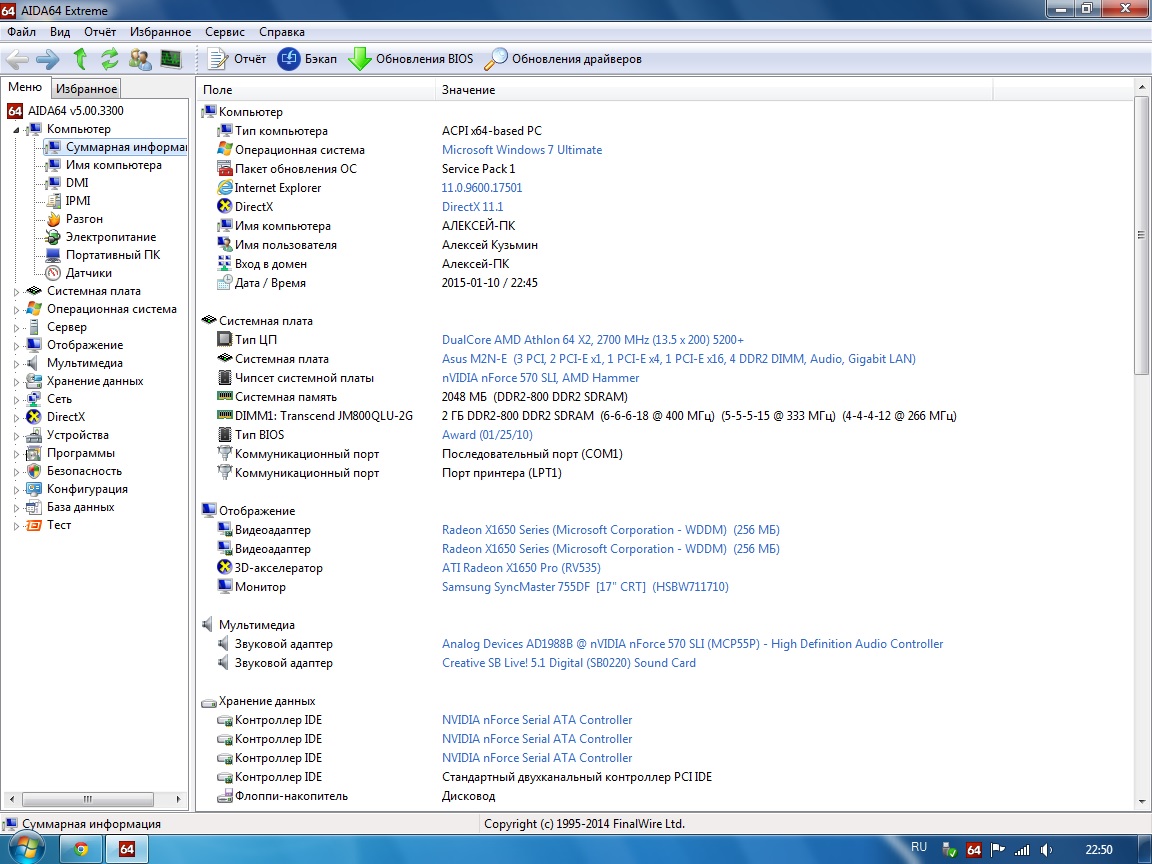The height and width of the screenshot is (864, 1152).
Task: Go back with the left arrow toolbar icon
Action: [x=18, y=59]
